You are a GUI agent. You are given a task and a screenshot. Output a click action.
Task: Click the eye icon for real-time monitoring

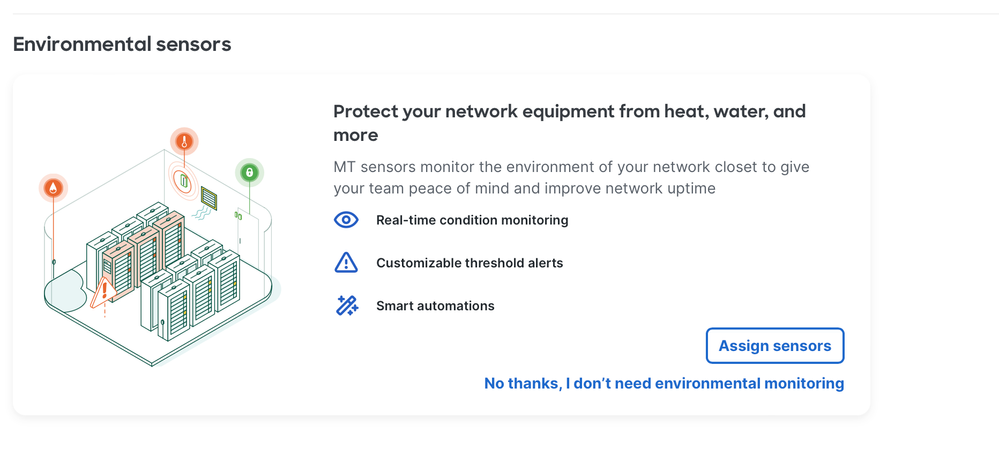(346, 220)
